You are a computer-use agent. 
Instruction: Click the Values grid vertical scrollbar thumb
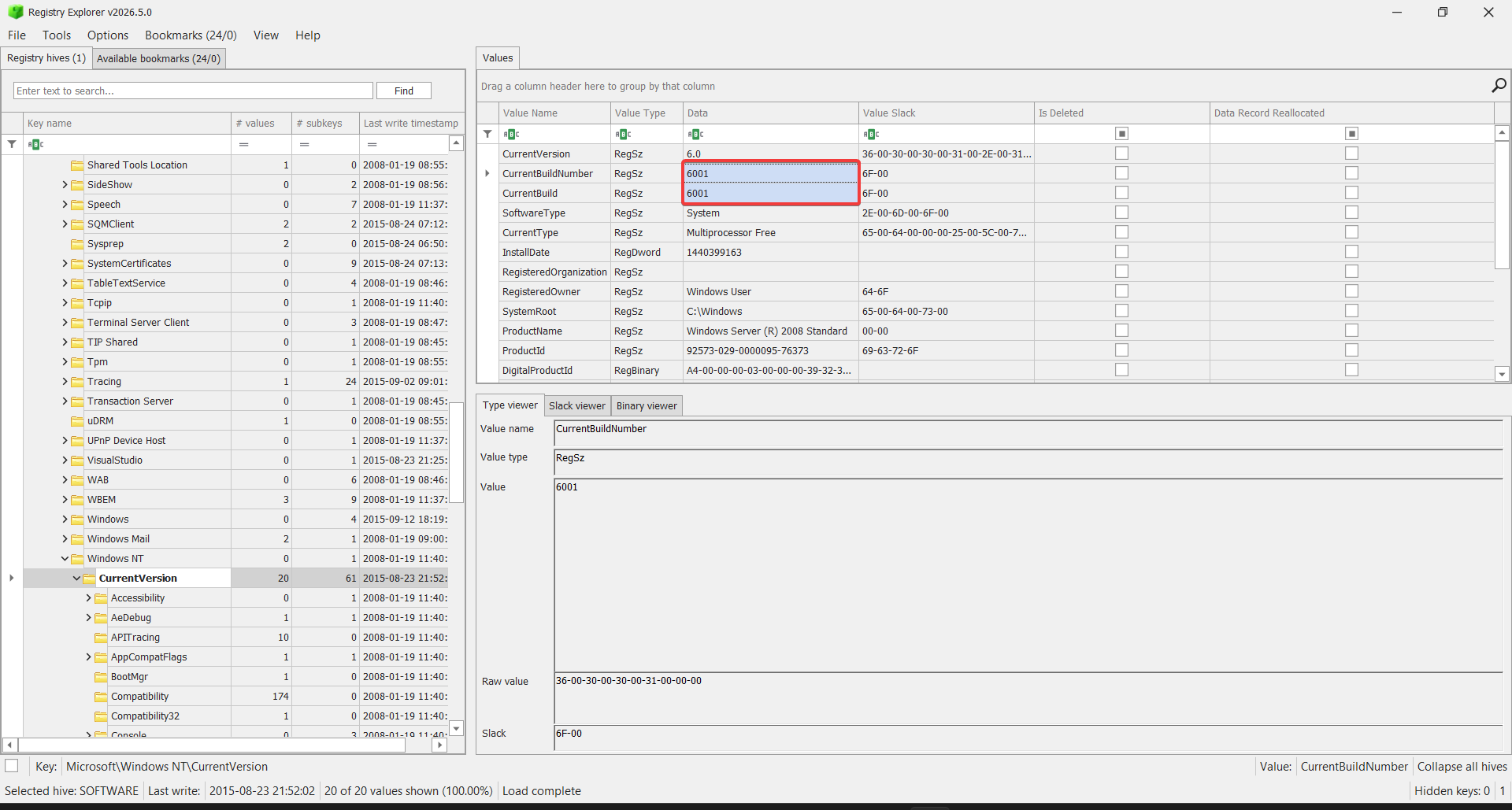[x=1503, y=204]
